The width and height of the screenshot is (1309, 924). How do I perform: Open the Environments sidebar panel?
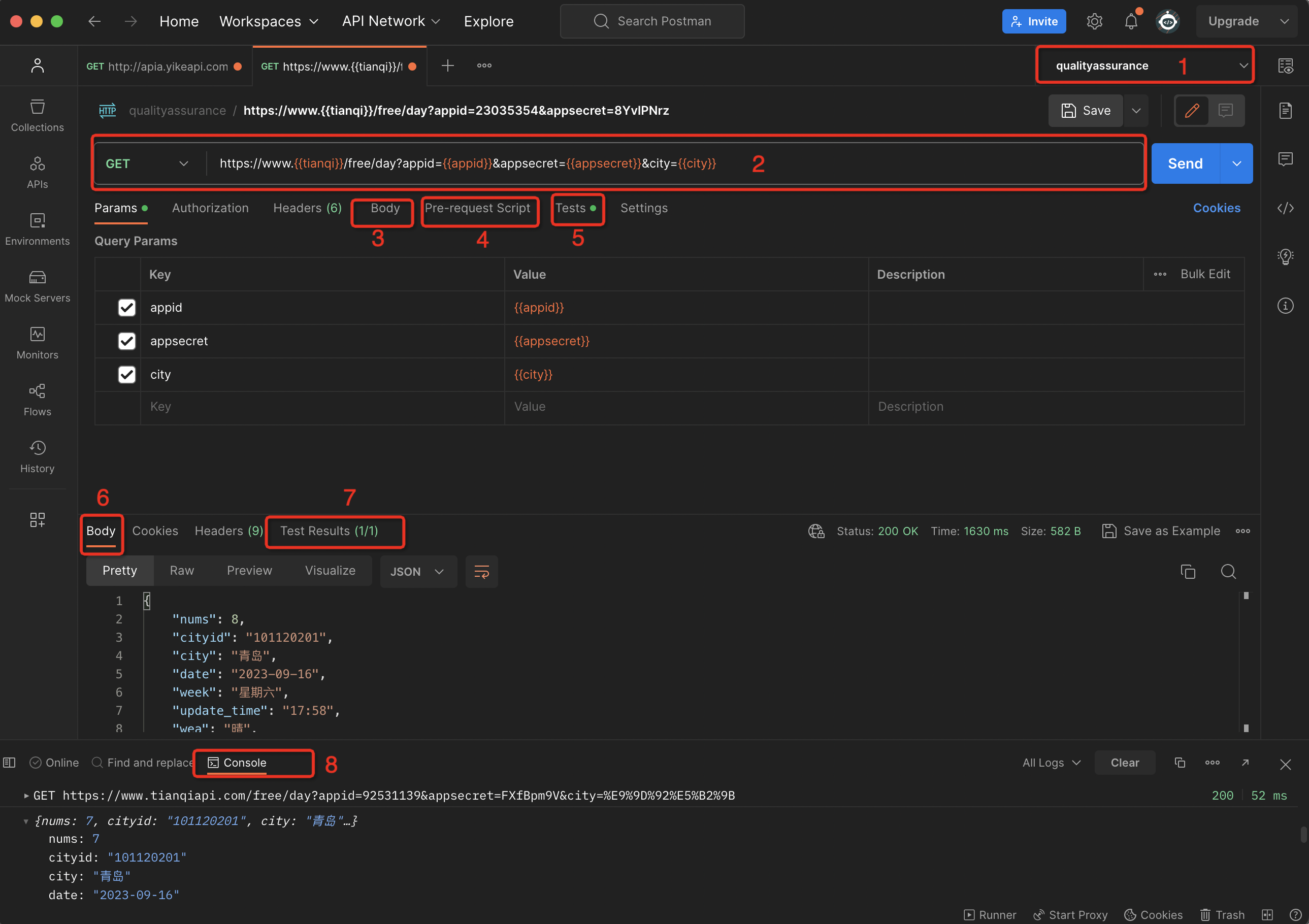tap(37, 229)
